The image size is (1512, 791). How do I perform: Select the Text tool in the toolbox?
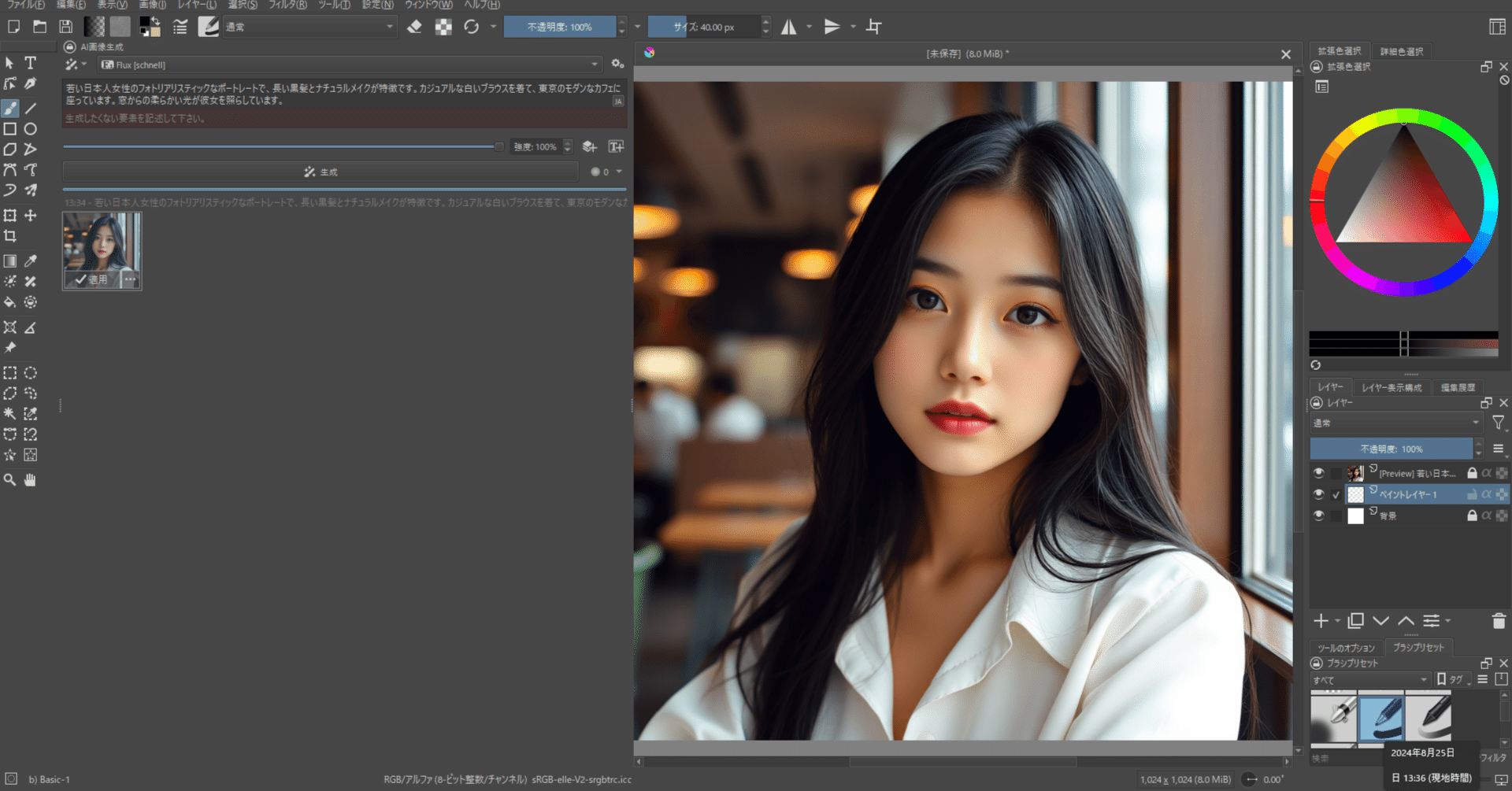30,63
